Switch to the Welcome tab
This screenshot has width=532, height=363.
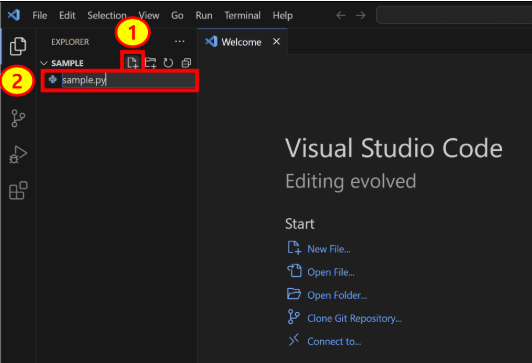[241, 42]
